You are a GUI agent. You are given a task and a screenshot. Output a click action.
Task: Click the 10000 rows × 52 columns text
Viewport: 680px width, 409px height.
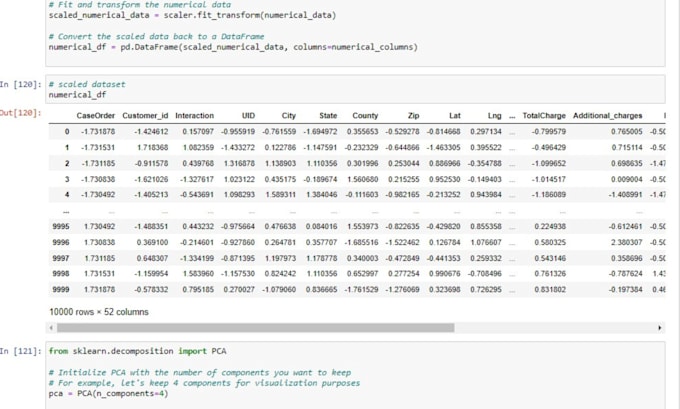click(99, 312)
